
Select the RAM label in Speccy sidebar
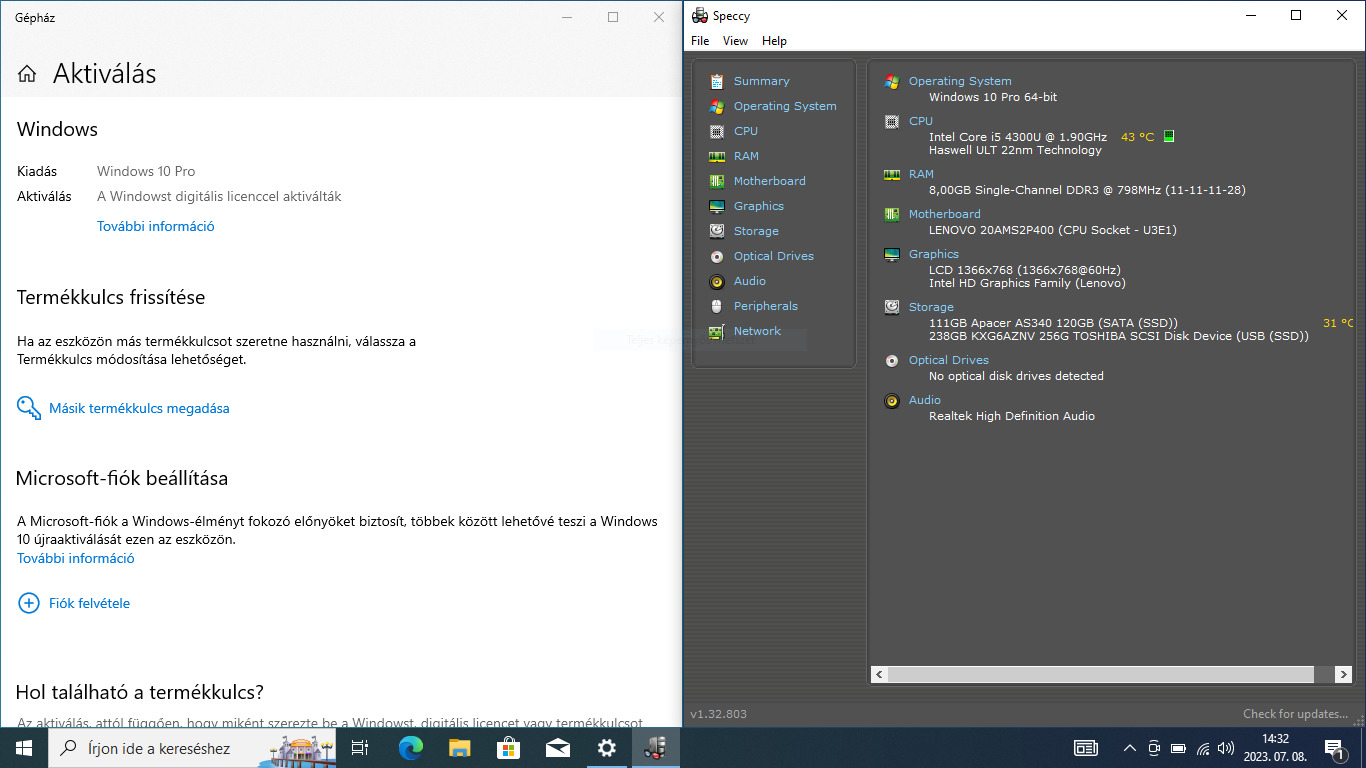click(746, 156)
